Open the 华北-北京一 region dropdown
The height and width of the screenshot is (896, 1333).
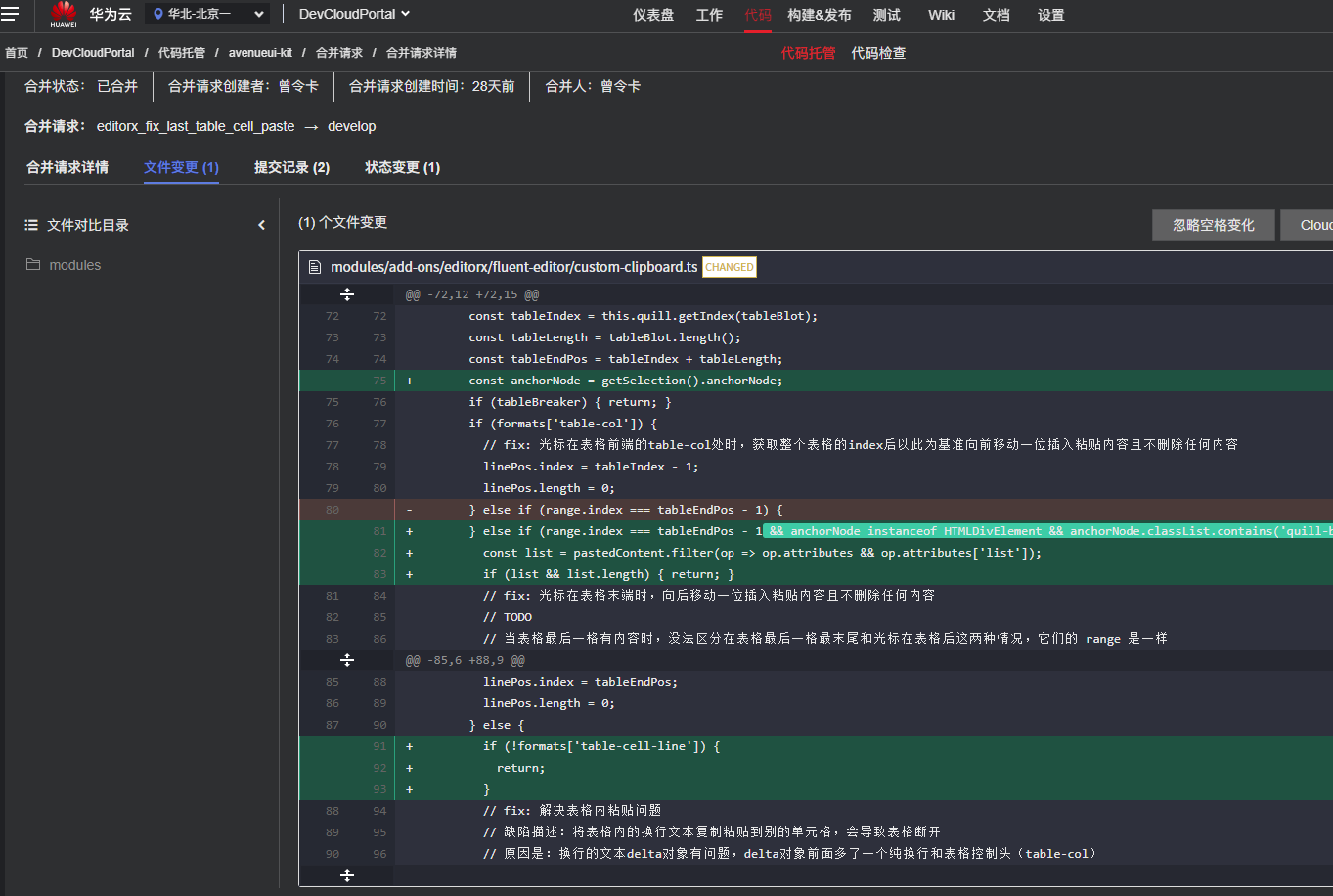point(208,14)
